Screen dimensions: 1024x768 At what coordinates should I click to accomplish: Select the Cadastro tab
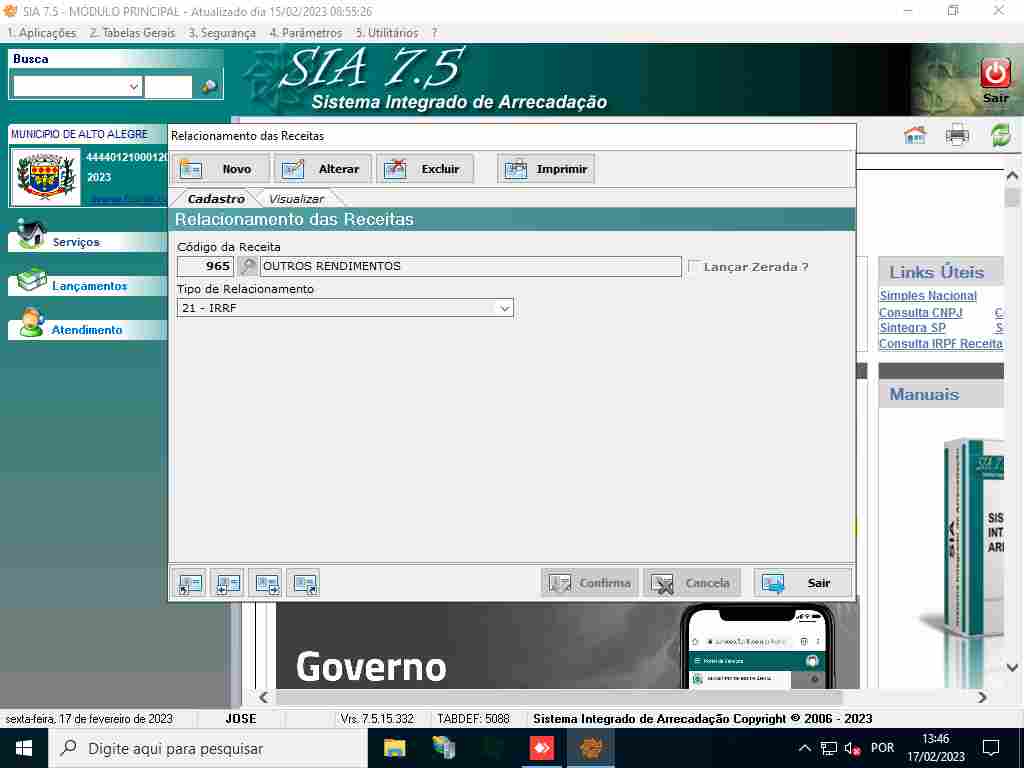click(x=216, y=199)
